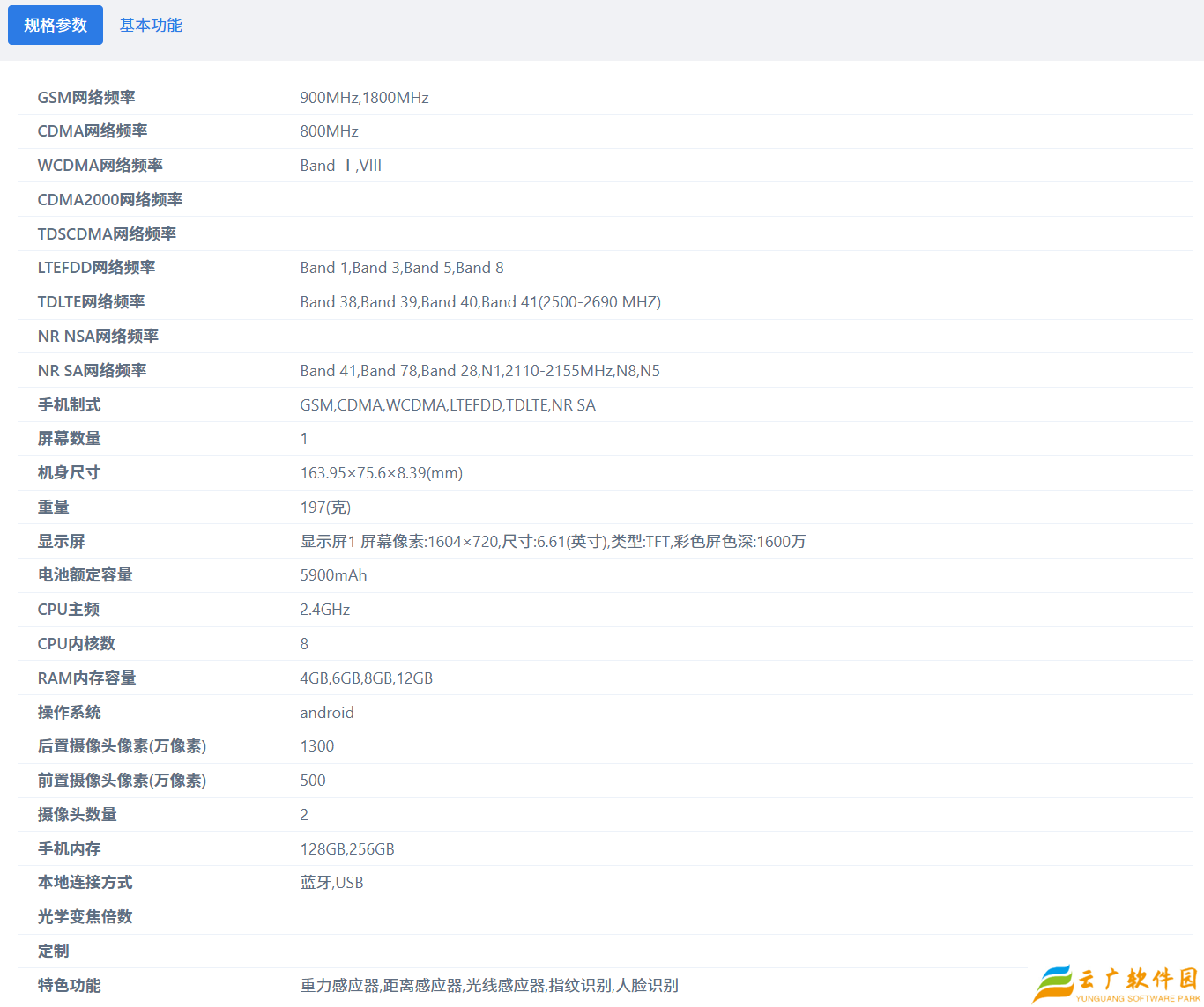Click the 显示屏 screen details text
This screenshot has width=1204, height=1007.
coord(553,542)
